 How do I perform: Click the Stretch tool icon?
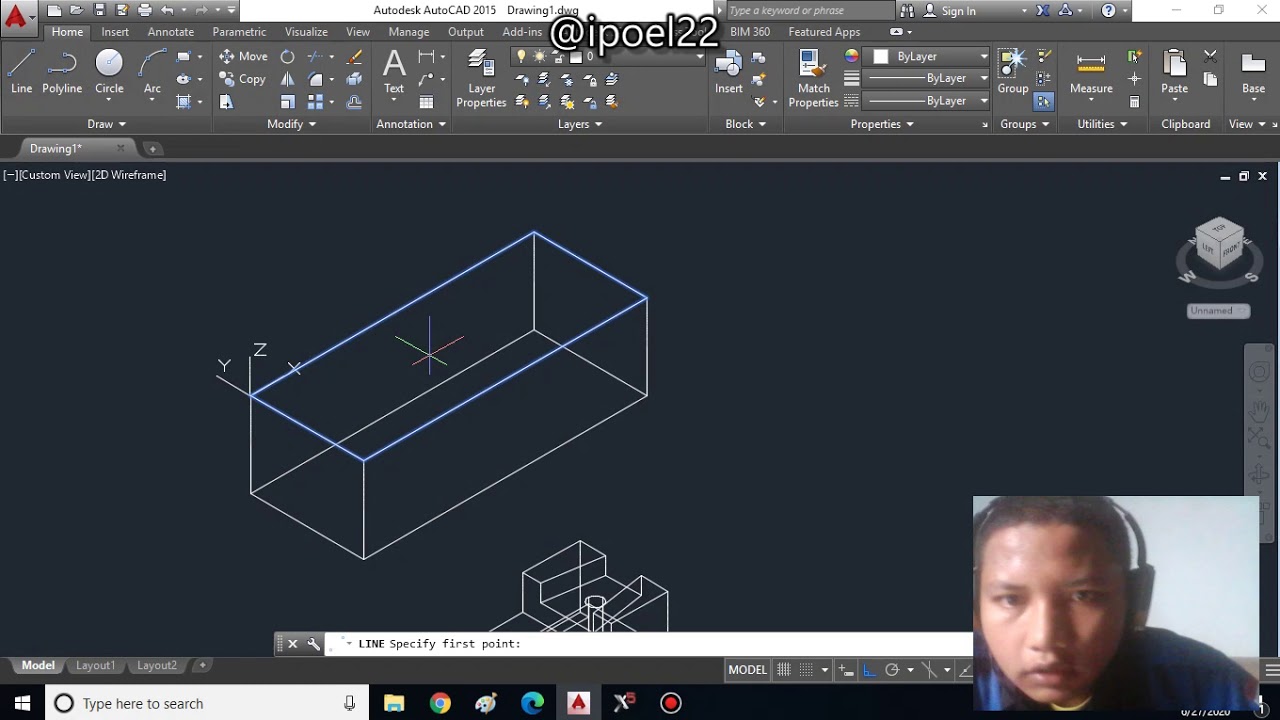point(226,102)
